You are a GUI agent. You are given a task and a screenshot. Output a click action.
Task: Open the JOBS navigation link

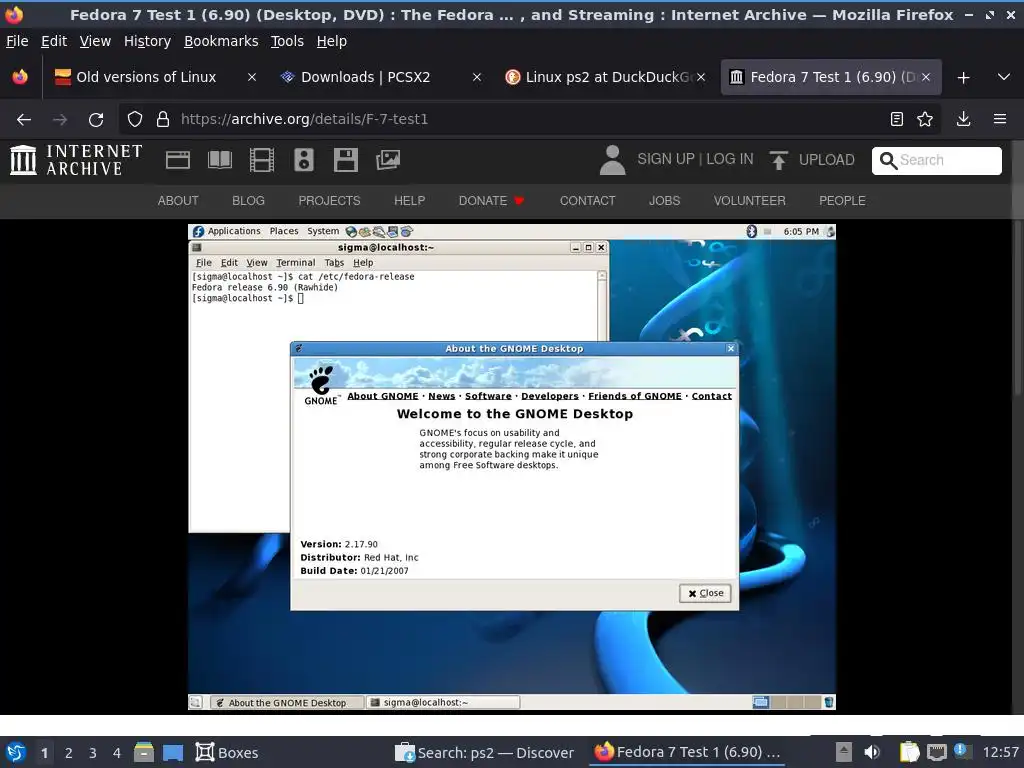[664, 201]
